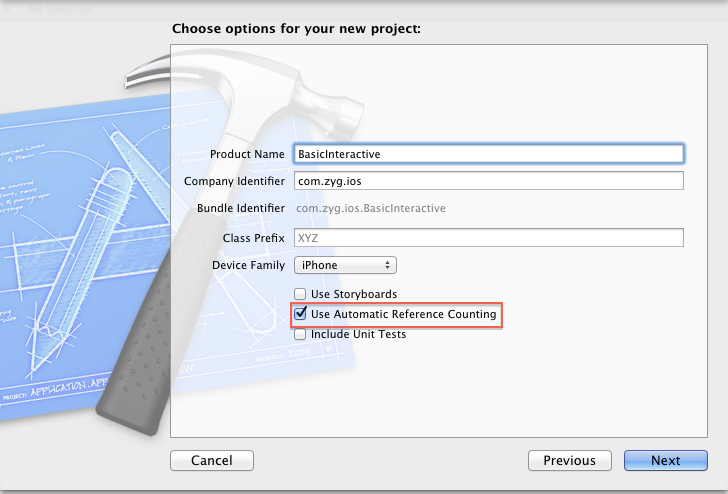Click the Company Identifier label
728x494 pixels.
click(x=234, y=181)
